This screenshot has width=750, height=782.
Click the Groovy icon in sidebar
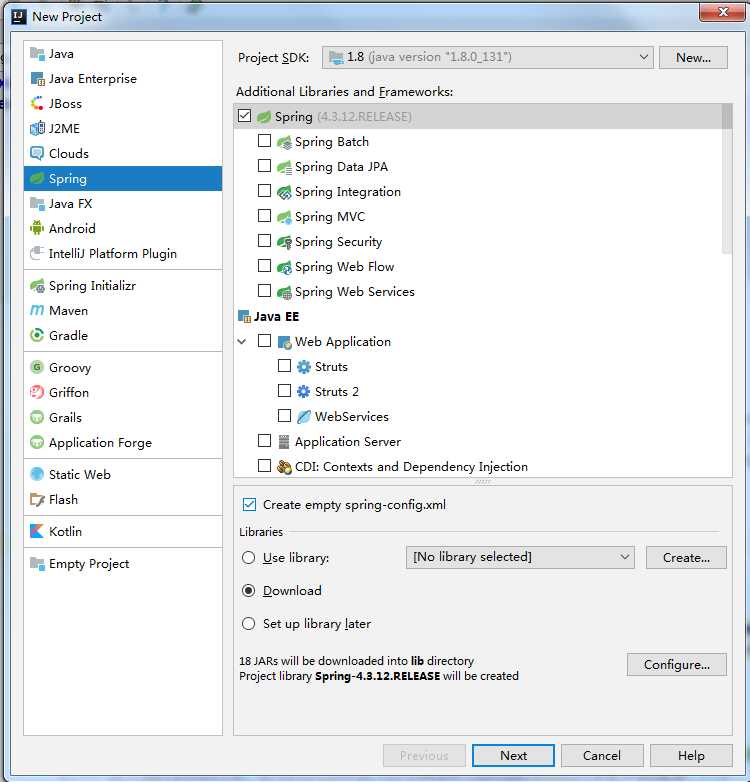point(37,368)
